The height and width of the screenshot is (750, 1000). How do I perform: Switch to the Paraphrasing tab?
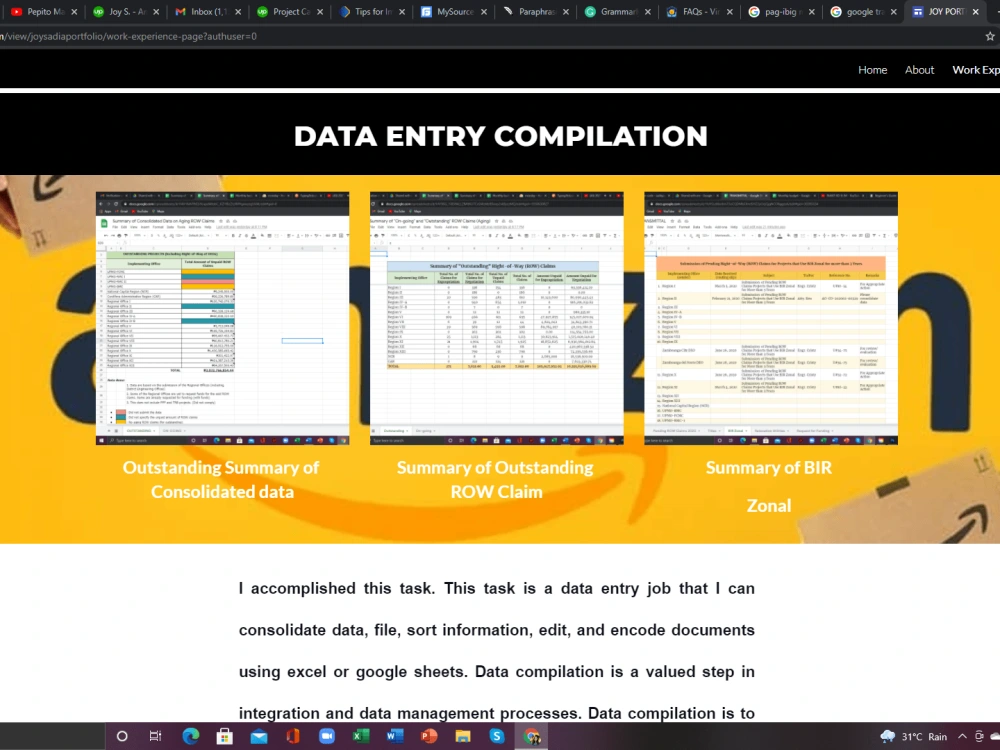tap(530, 11)
